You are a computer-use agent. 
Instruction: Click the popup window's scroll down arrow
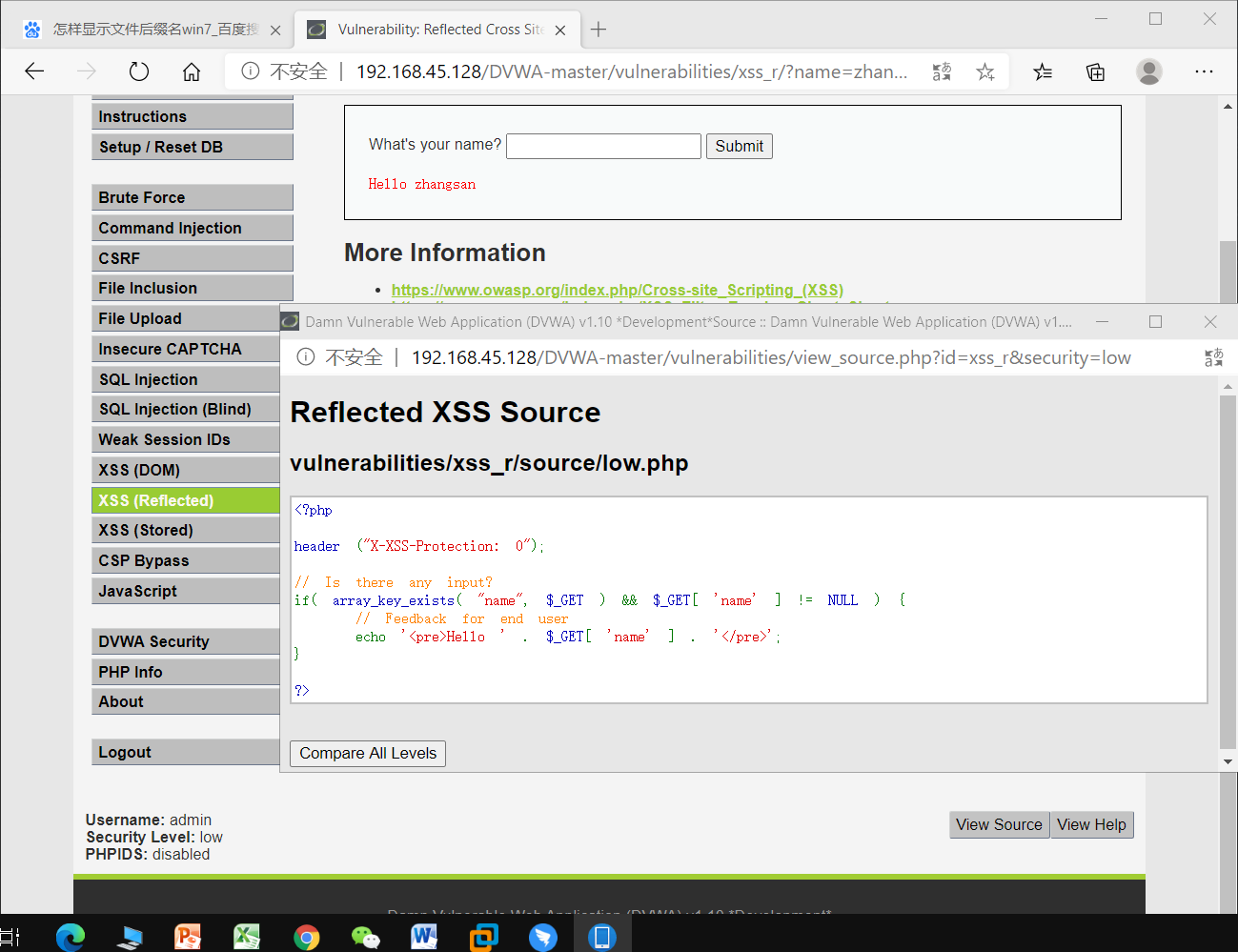click(1228, 762)
